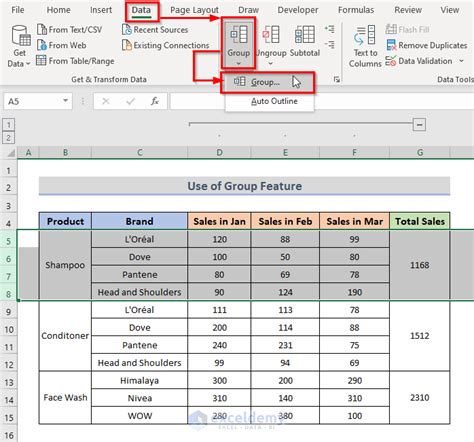Click the 'Face Wash' product cell
474x442 pixels.
pos(65,398)
